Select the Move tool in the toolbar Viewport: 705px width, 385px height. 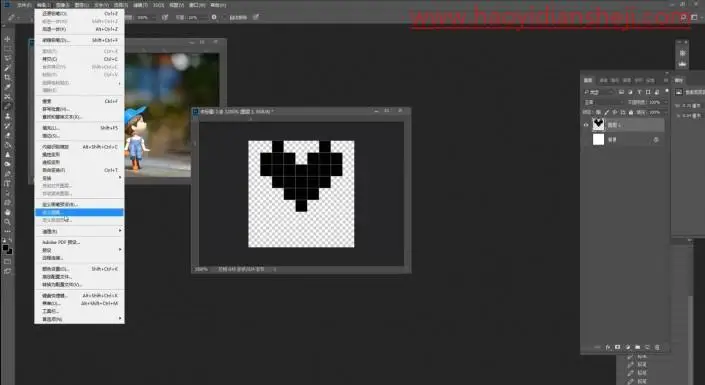pyautogui.click(x=7, y=39)
